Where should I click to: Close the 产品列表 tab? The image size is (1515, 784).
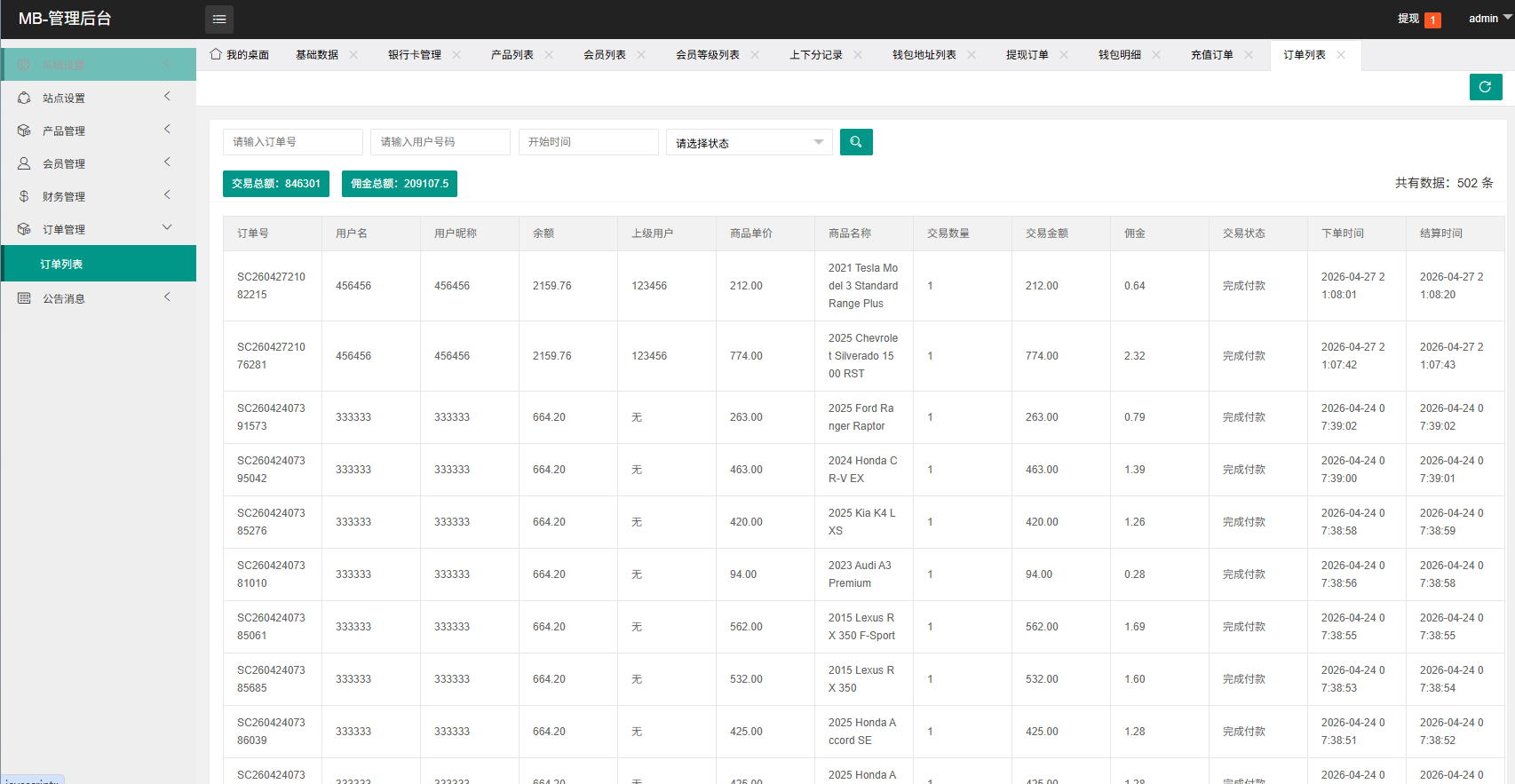pos(549,55)
